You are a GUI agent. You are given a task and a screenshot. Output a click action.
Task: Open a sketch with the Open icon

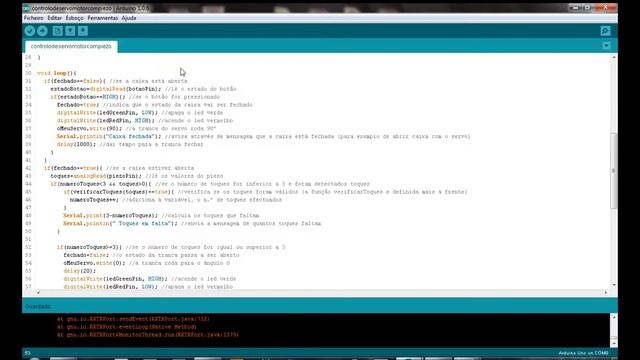pos(70,31)
